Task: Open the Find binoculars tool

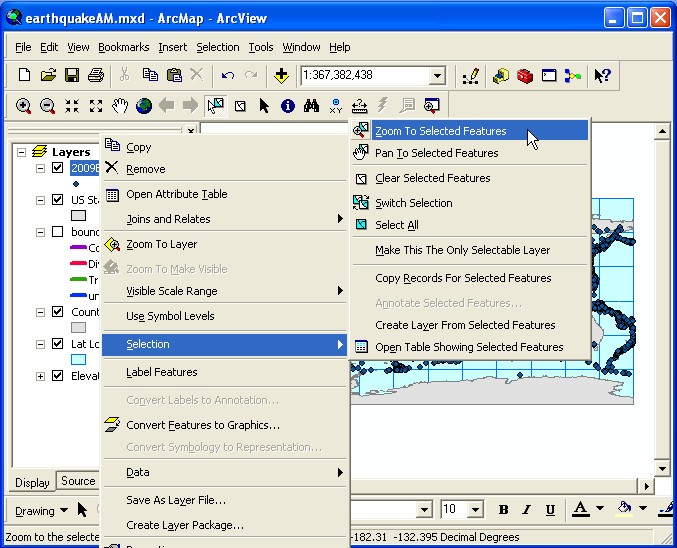Action: (x=312, y=105)
